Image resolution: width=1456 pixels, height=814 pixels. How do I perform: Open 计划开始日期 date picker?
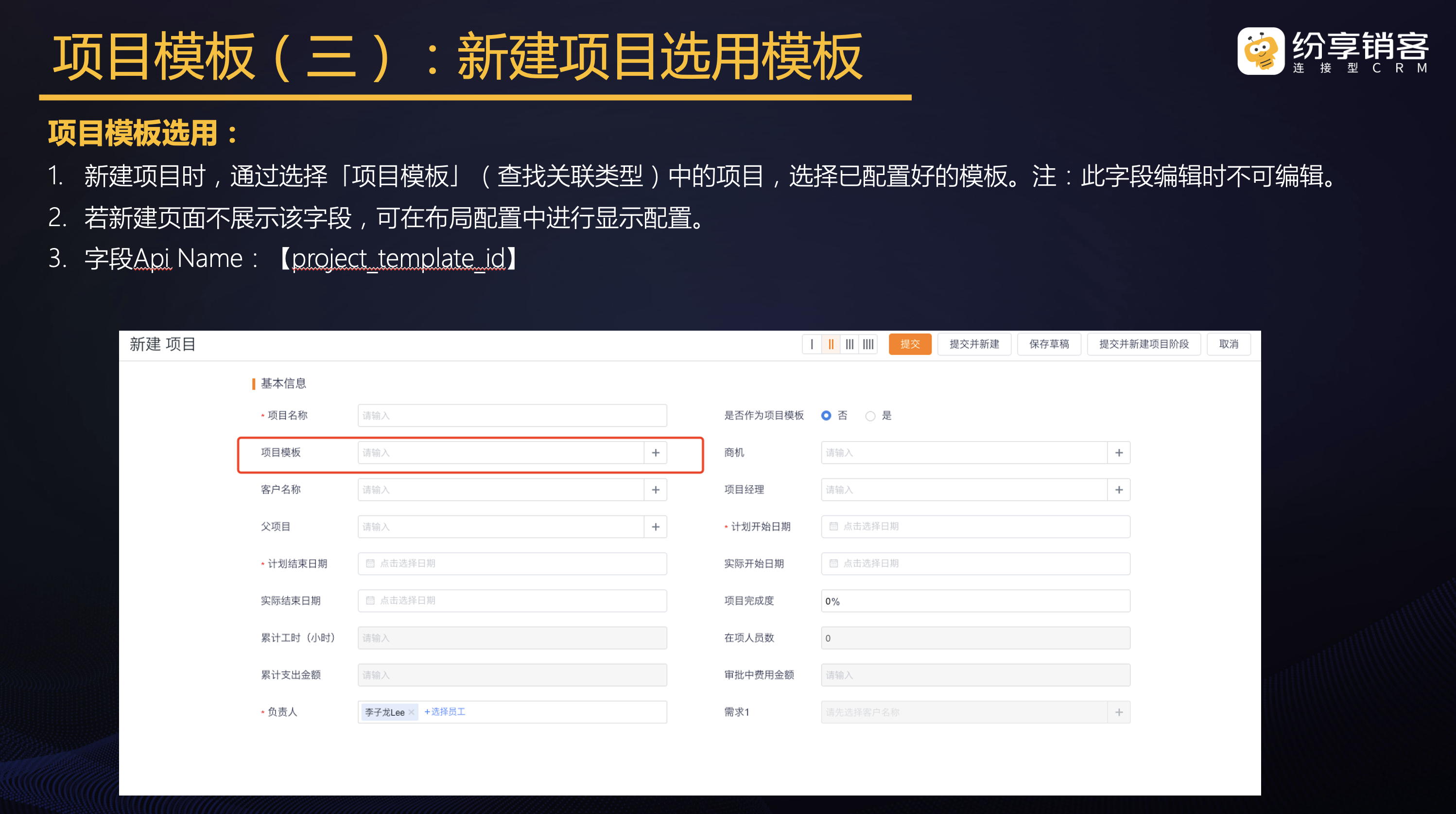coord(975,527)
